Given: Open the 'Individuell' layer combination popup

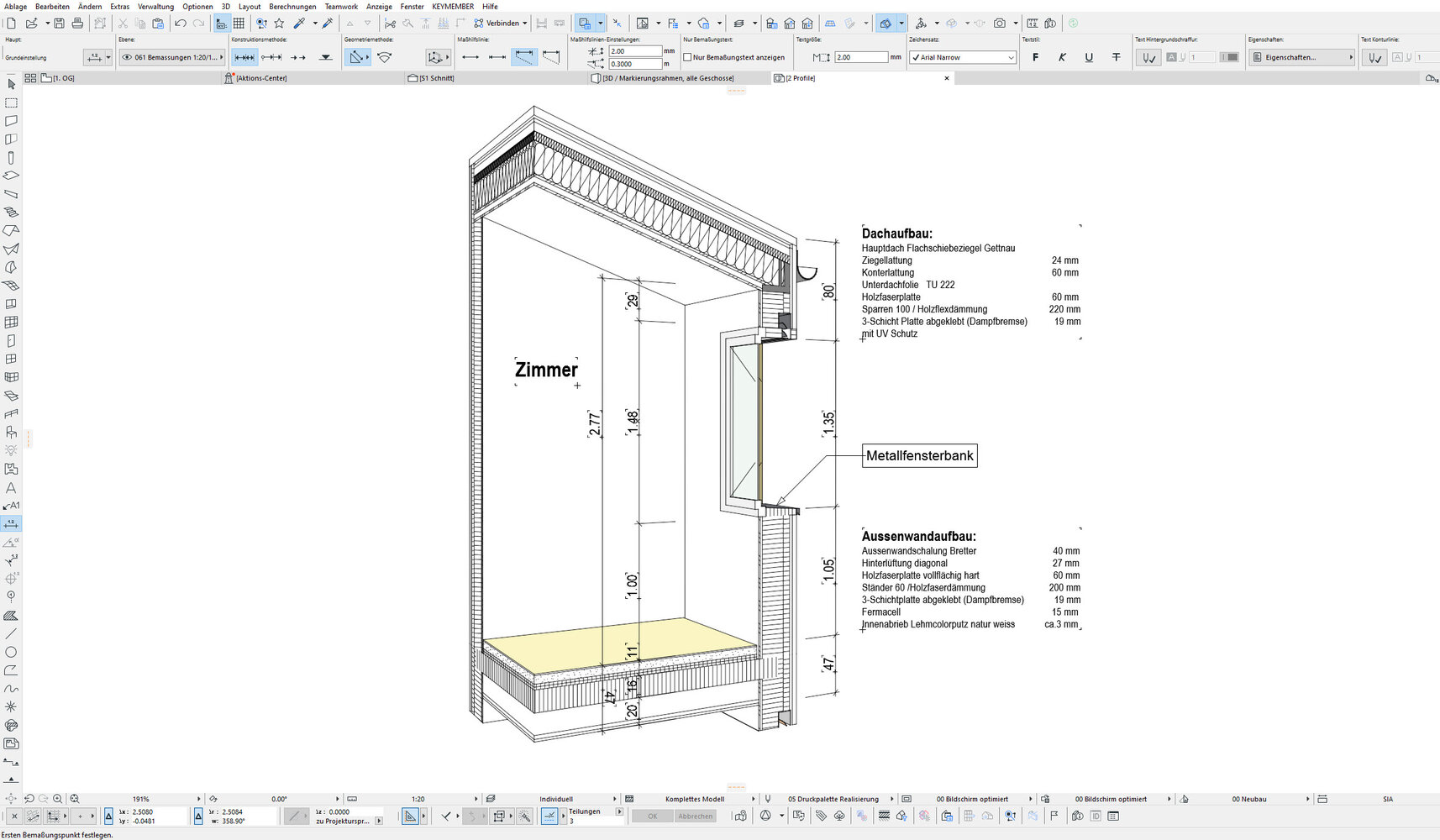Looking at the screenshot, I should (556, 799).
